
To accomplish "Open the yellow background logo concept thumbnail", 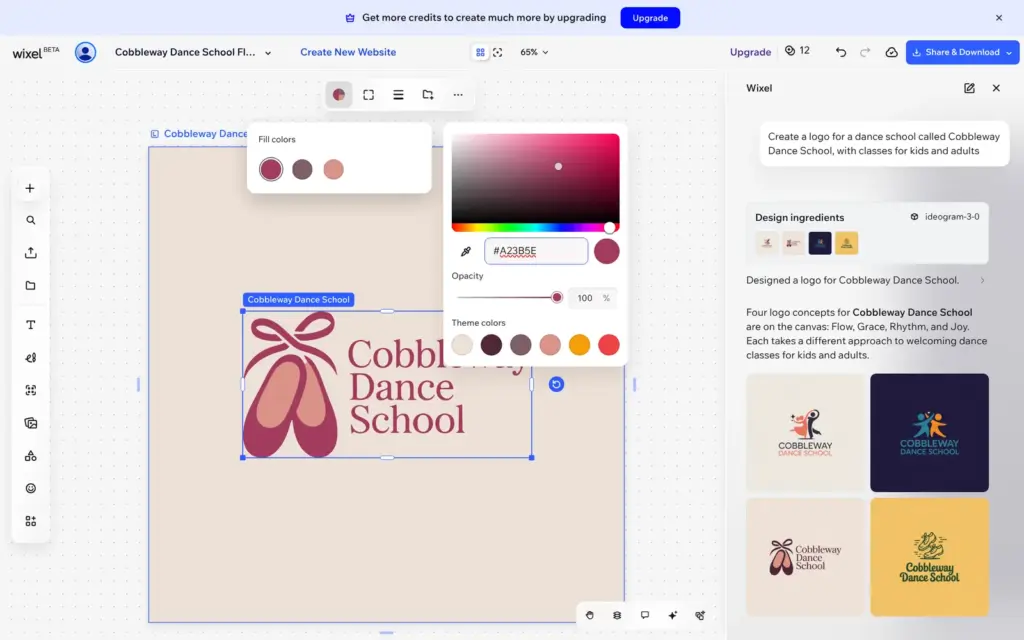I will coord(929,557).
